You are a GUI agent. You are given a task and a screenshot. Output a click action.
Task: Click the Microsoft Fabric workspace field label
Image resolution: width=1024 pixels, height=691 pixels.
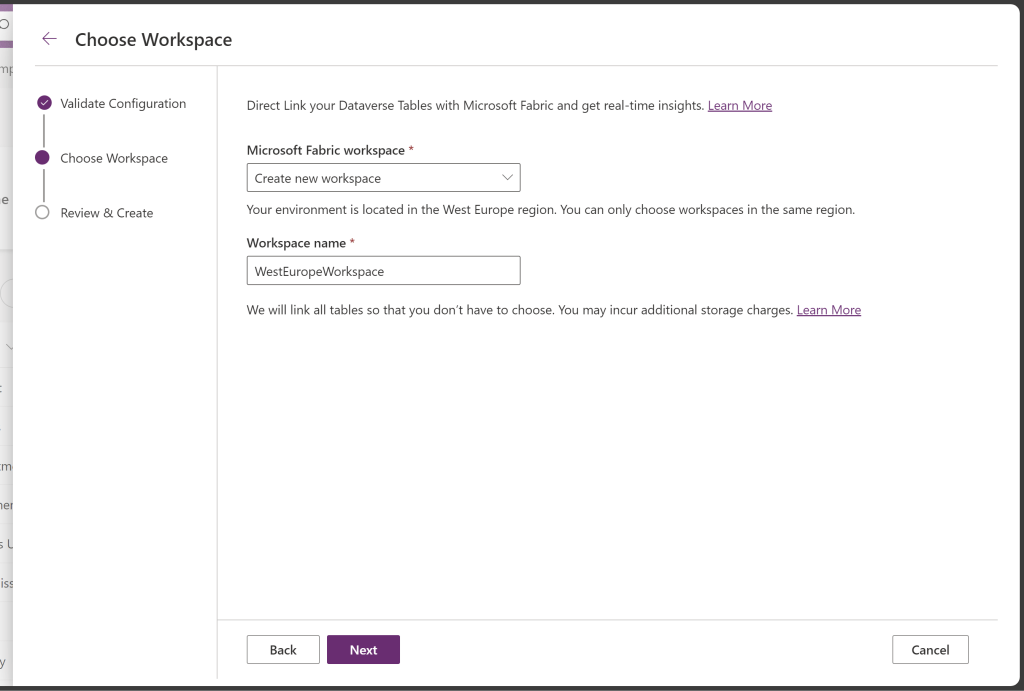(x=325, y=150)
